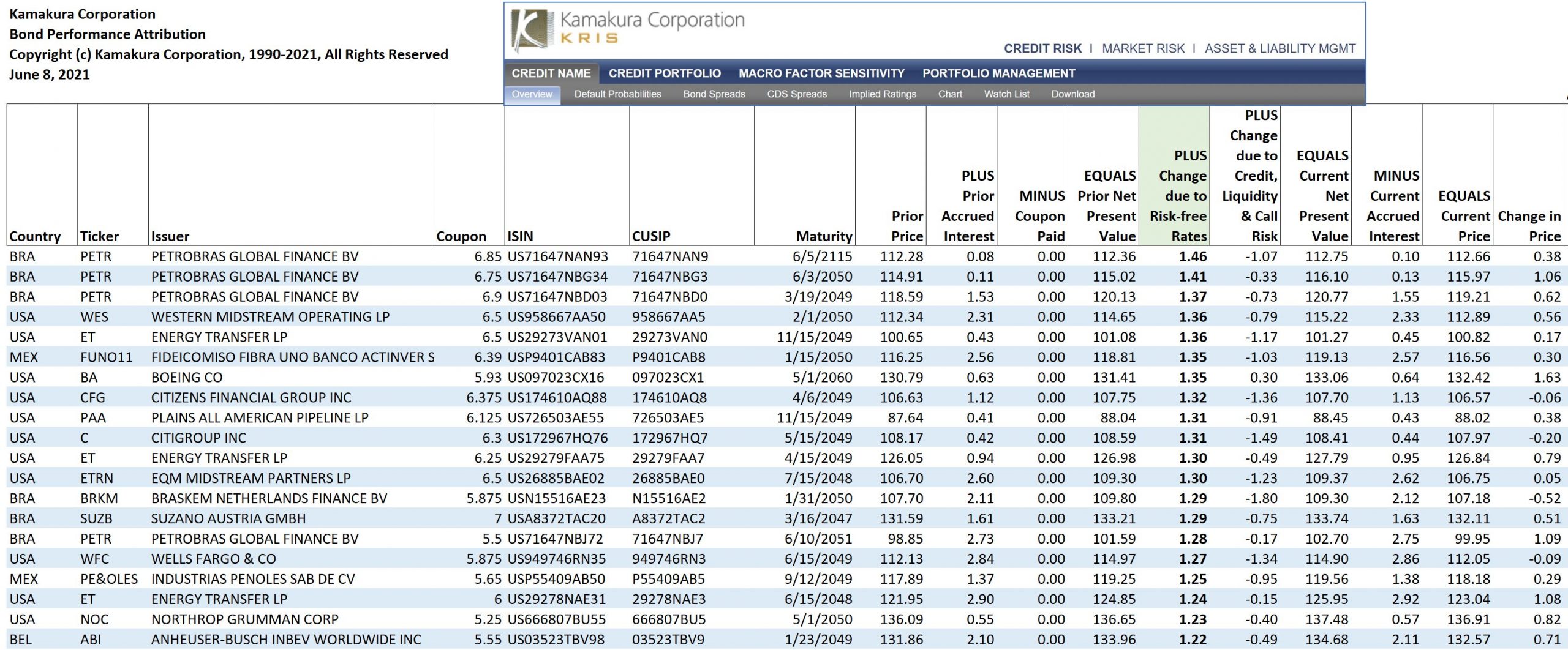Viewport: 1568px width, 650px height.
Task: Click the Kamakura Corporation KRIS logo
Action: click(627, 31)
